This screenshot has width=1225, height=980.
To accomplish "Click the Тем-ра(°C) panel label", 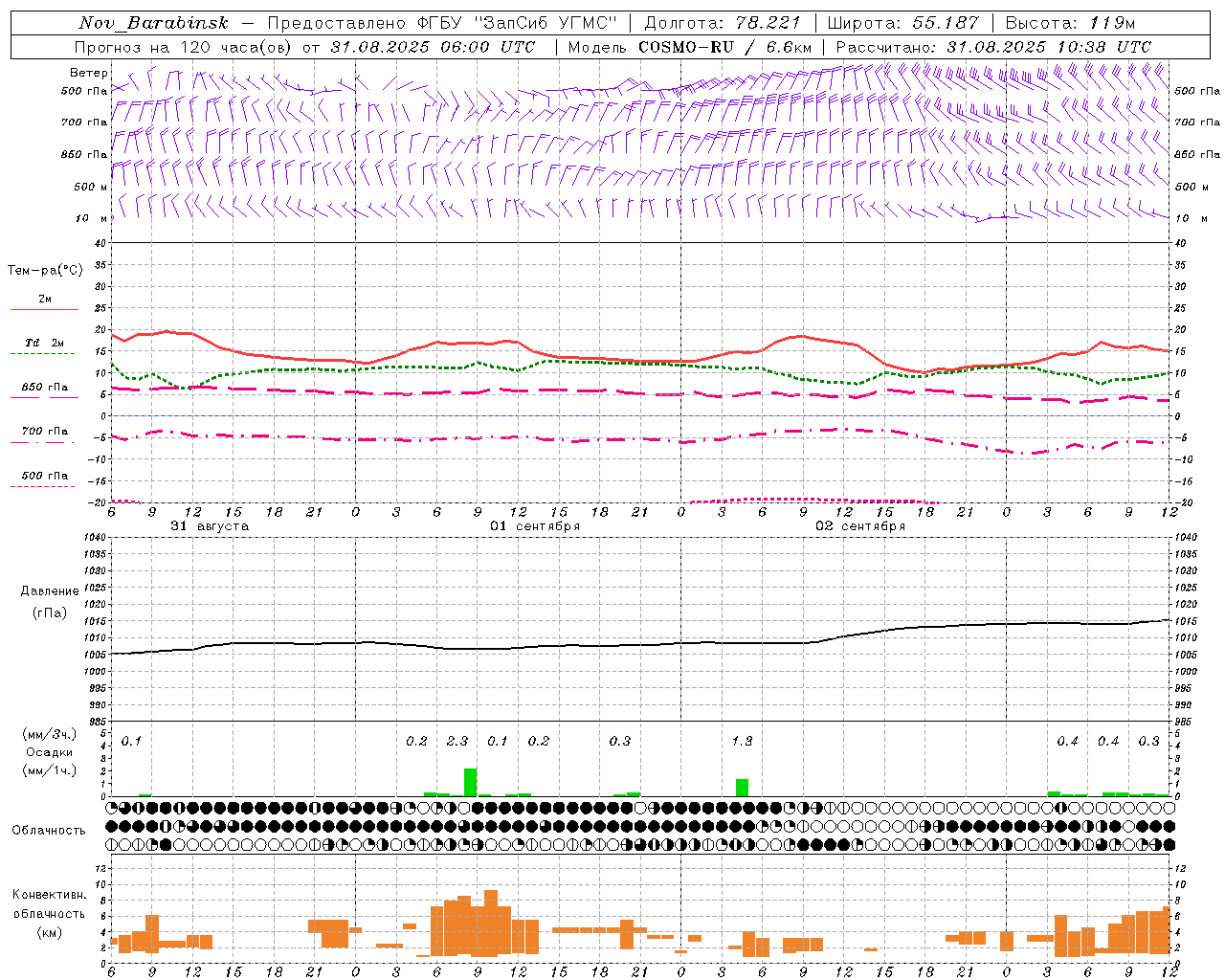I will 45,271.
